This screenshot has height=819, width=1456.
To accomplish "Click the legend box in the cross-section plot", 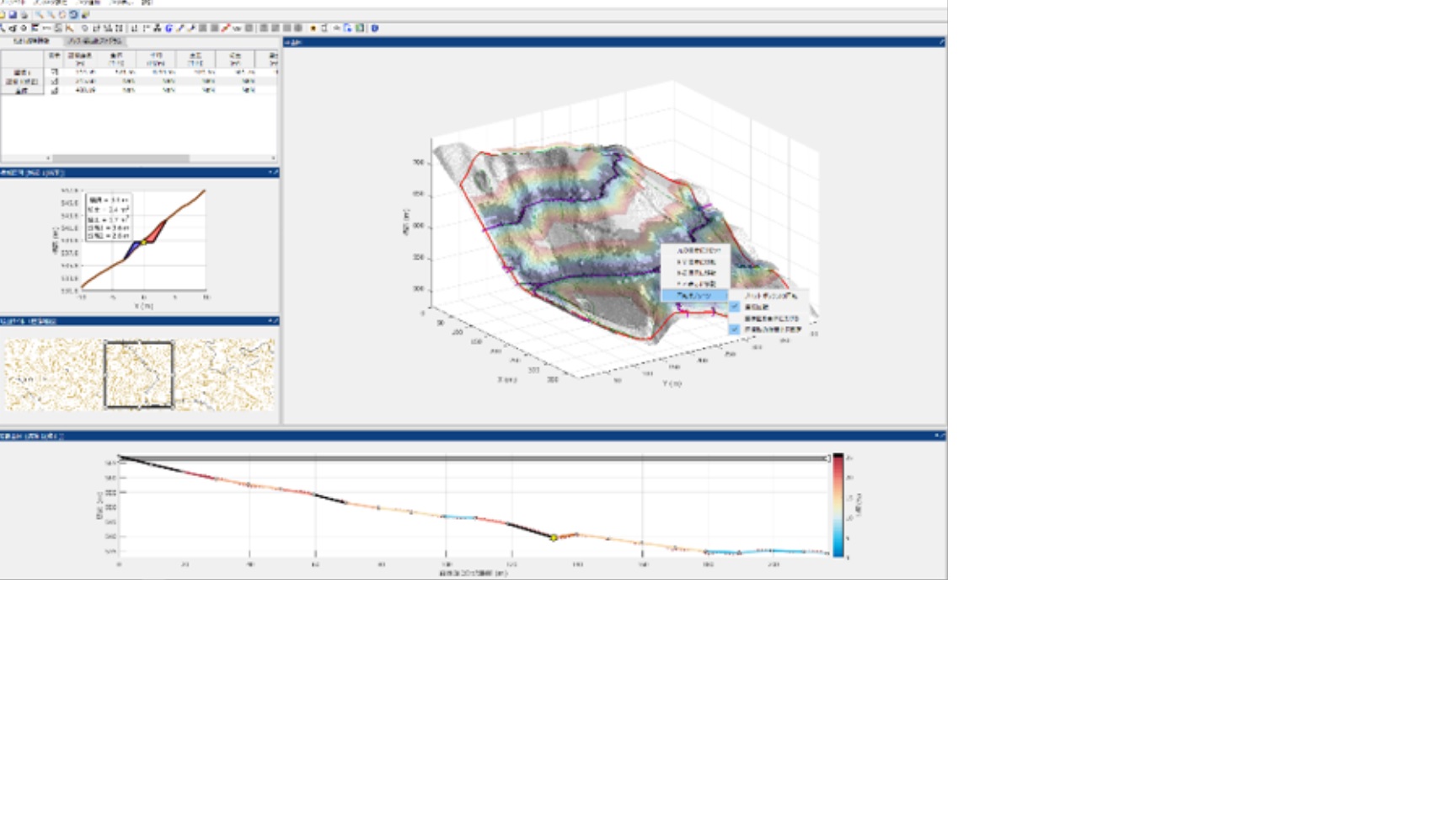I will (x=110, y=217).
